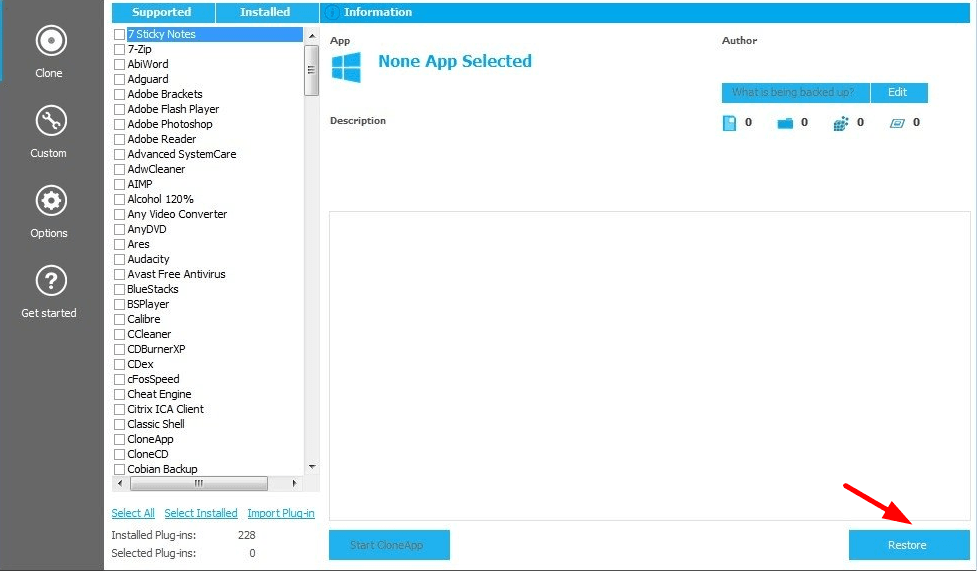Click the commands count icon

(x=897, y=123)
